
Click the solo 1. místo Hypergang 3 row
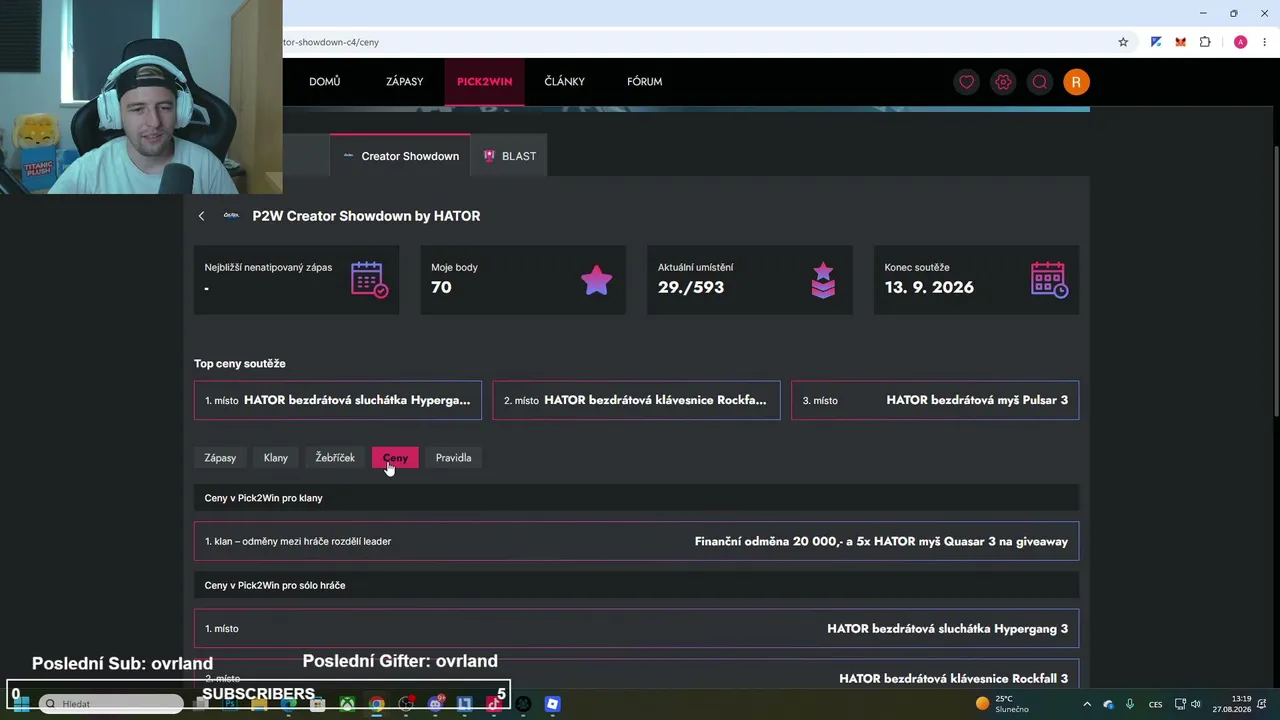[636, 628]
